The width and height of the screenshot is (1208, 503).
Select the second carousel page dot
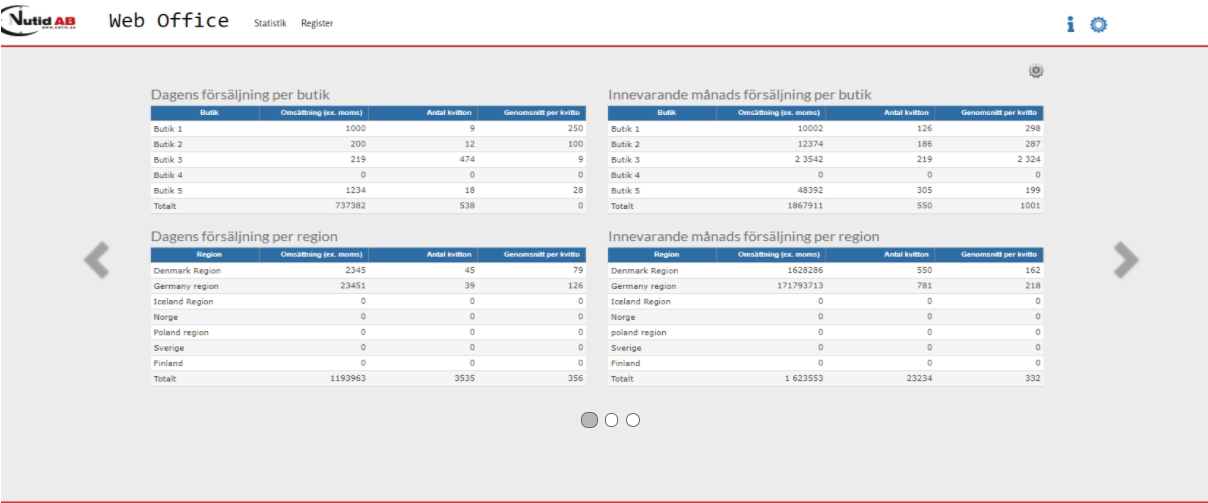(x=612, y=420)
